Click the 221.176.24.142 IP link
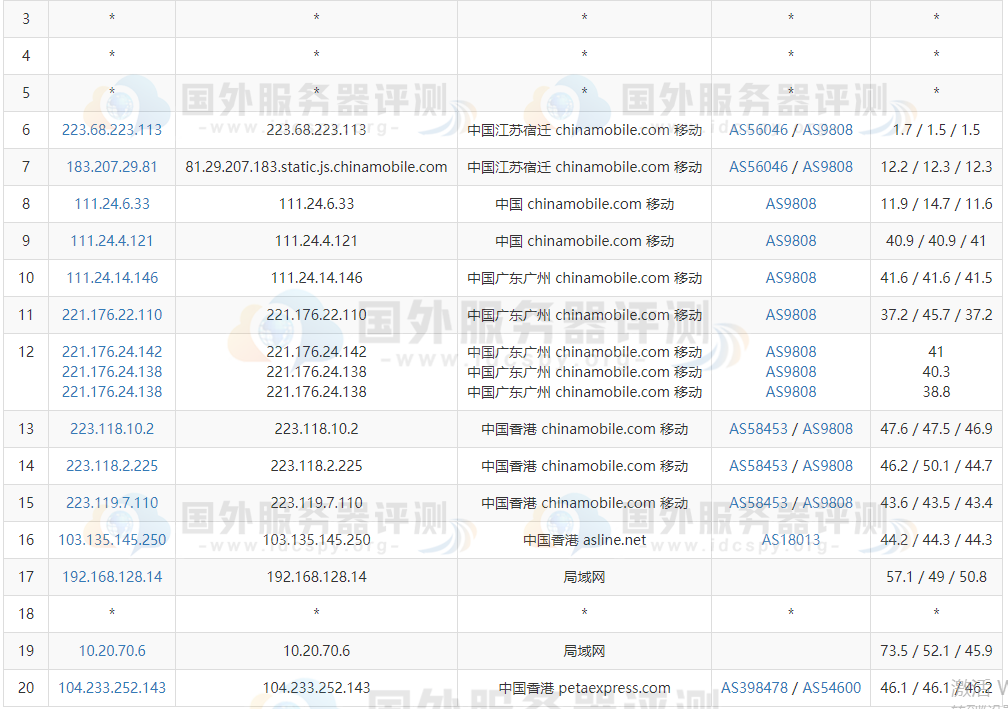This screenshot has height=709, width=1008. point(111,351)
